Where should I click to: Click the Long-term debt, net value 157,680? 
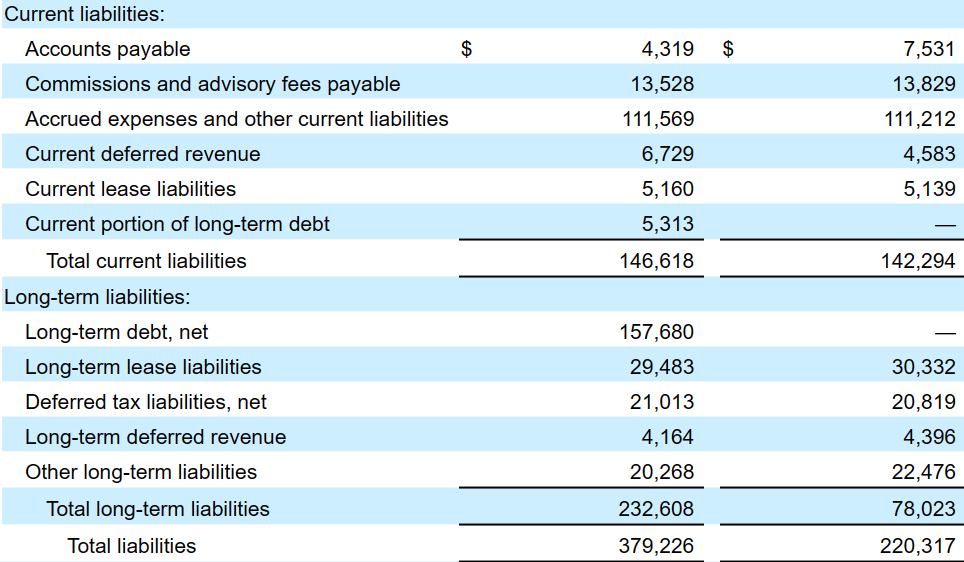(656, 332)
